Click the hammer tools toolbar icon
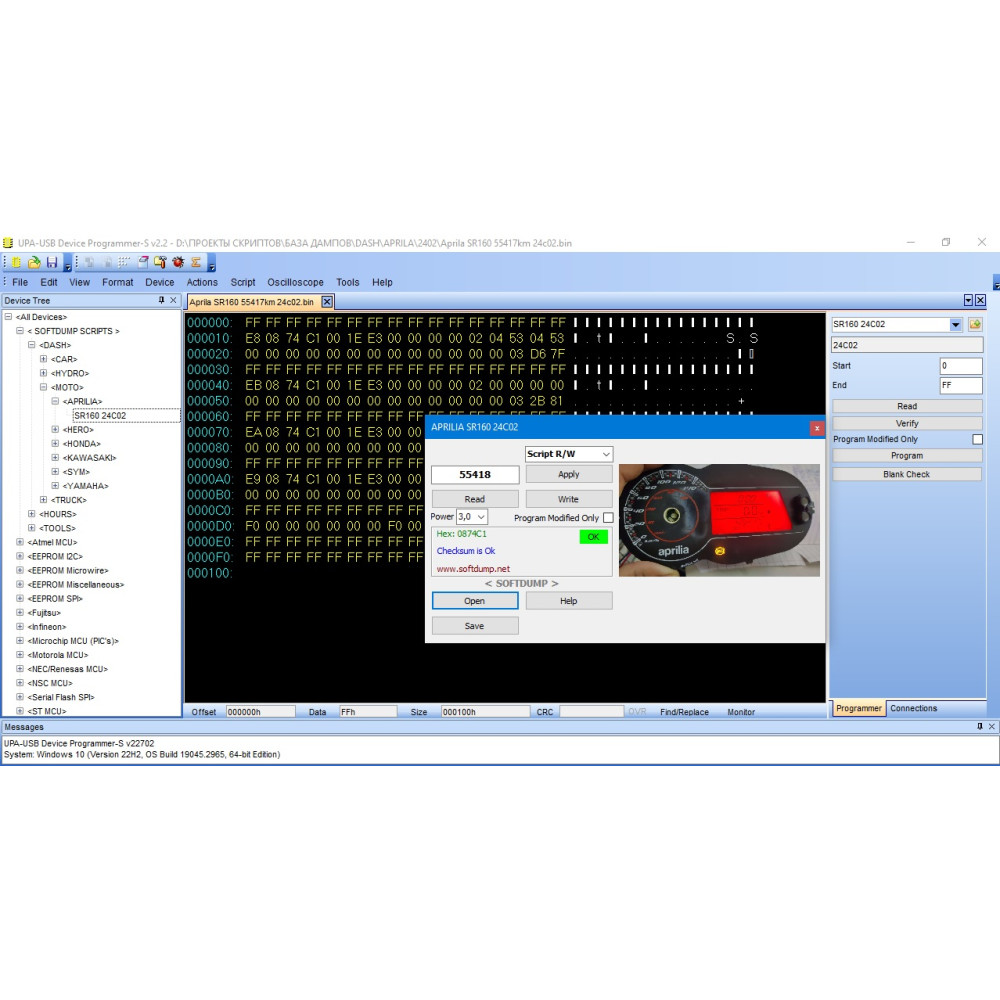This screenshot has width=1000, height=1000. pyautogui.click(x=160, y=262)
